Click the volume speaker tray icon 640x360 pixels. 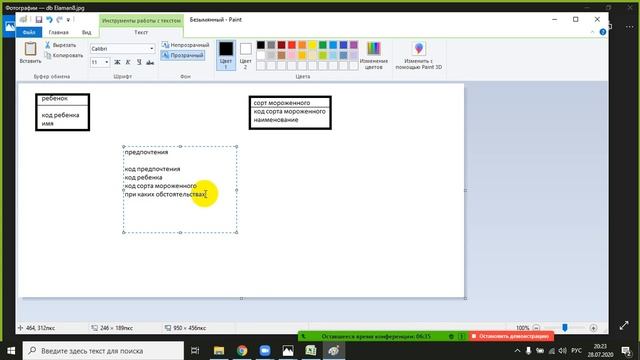(x=562, y=351)
